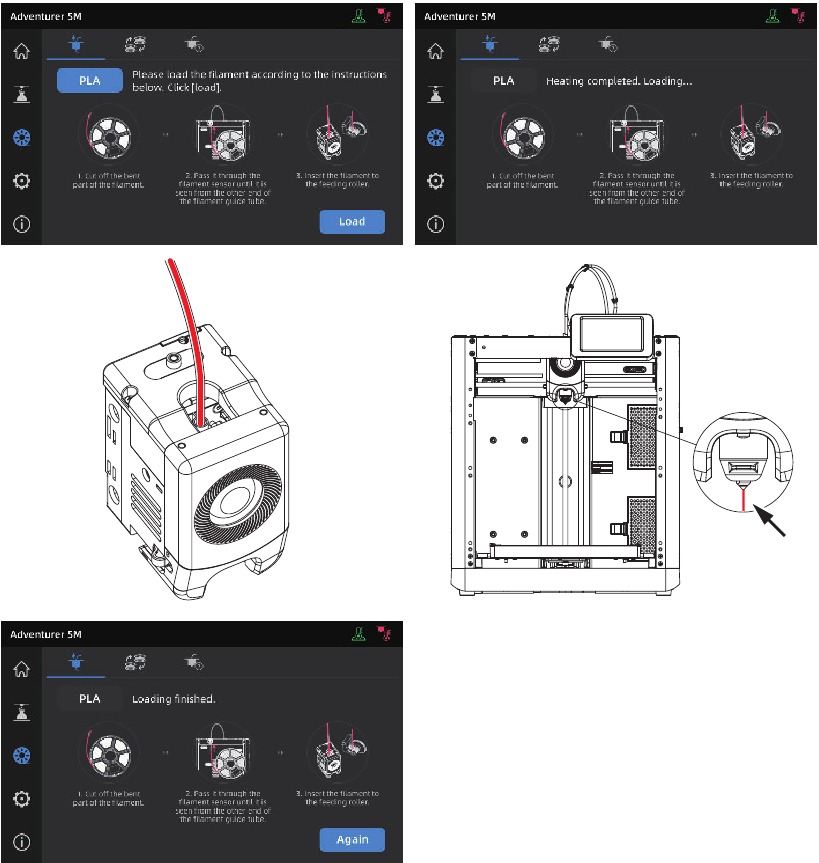The height and width of the screenshot is (863, 819).
Task: Click the blue Load button
Action: 352,222
